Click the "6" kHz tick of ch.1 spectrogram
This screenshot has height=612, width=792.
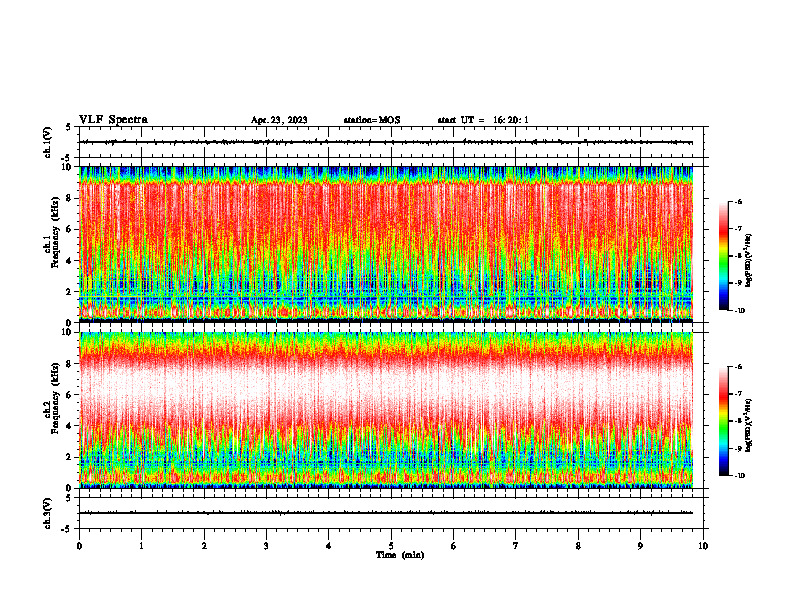(x=70, y=230)
